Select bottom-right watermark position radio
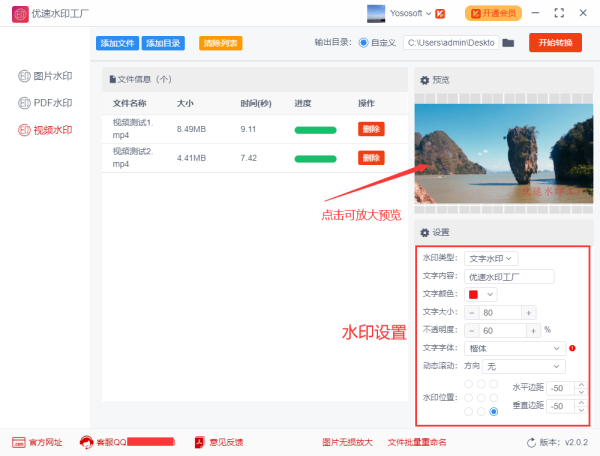Viewport: 600px width, 456px height. coord(494,411)
